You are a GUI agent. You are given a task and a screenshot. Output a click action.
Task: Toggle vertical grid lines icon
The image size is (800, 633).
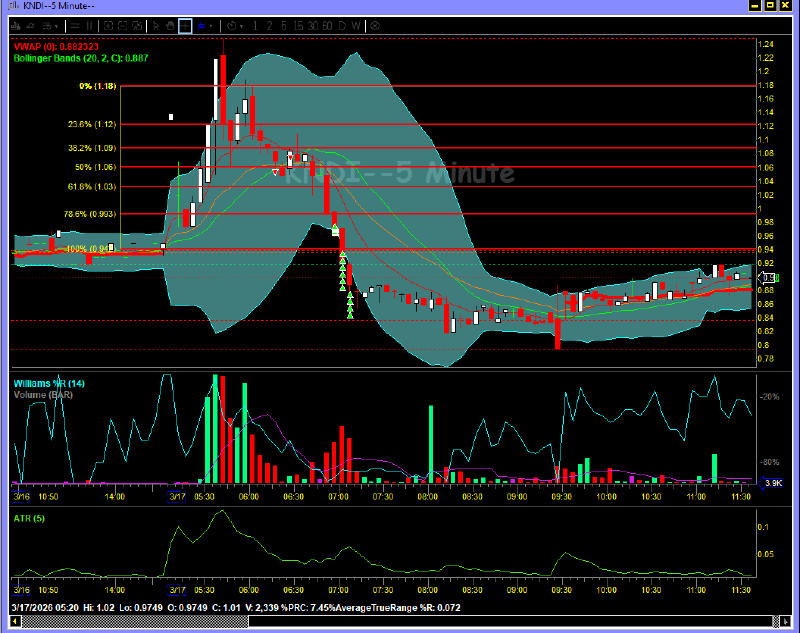(x=89, y=26)
